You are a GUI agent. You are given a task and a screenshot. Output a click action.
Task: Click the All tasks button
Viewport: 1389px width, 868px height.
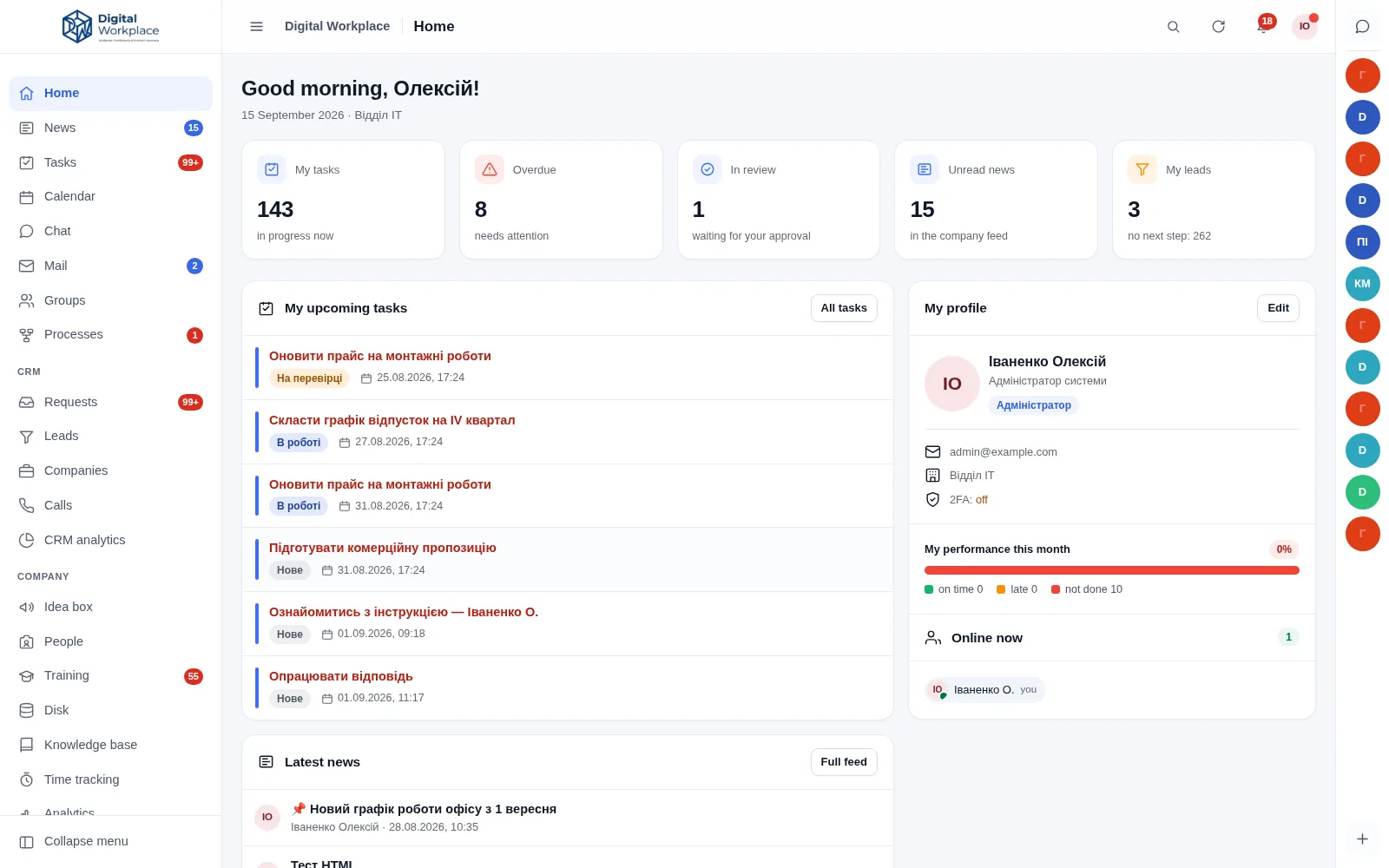[x=844, y=308]
